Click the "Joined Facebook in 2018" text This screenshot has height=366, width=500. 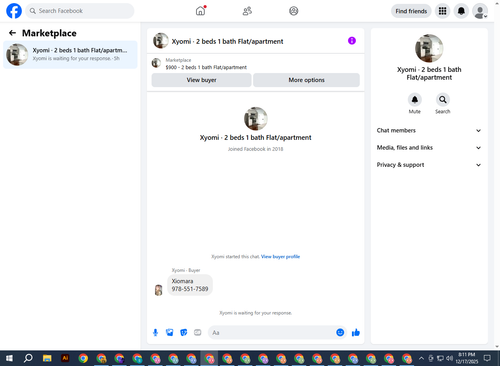[x=256, y=149]
